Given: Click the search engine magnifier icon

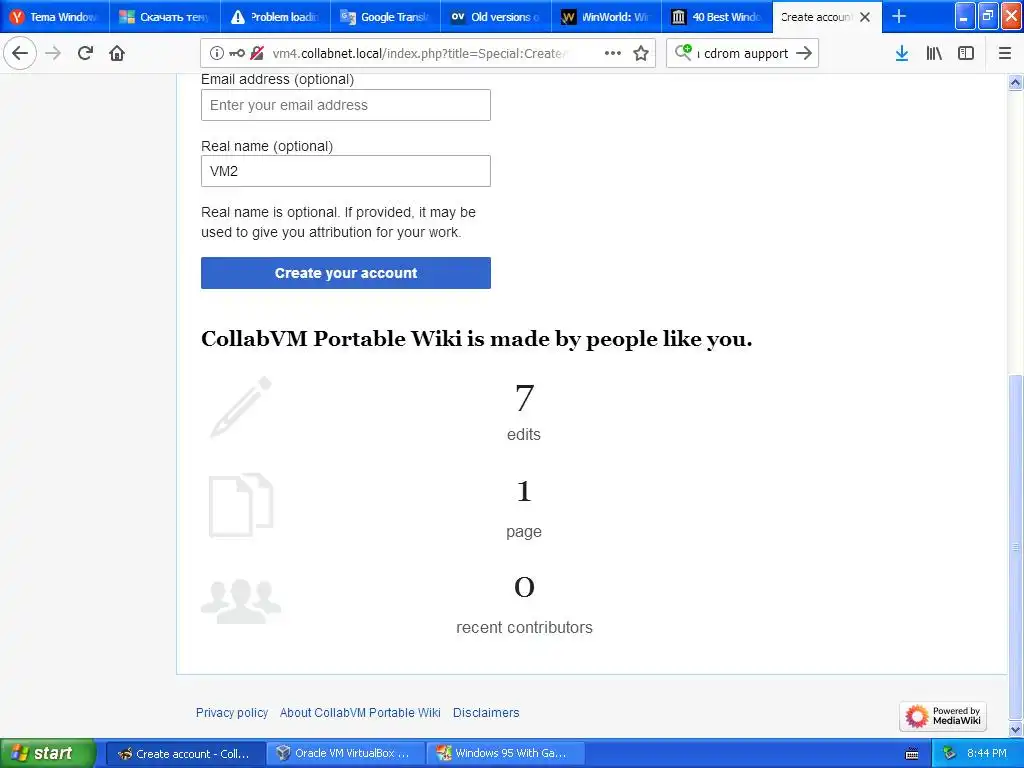Looking at the screenshot, I should click(683, 52).
